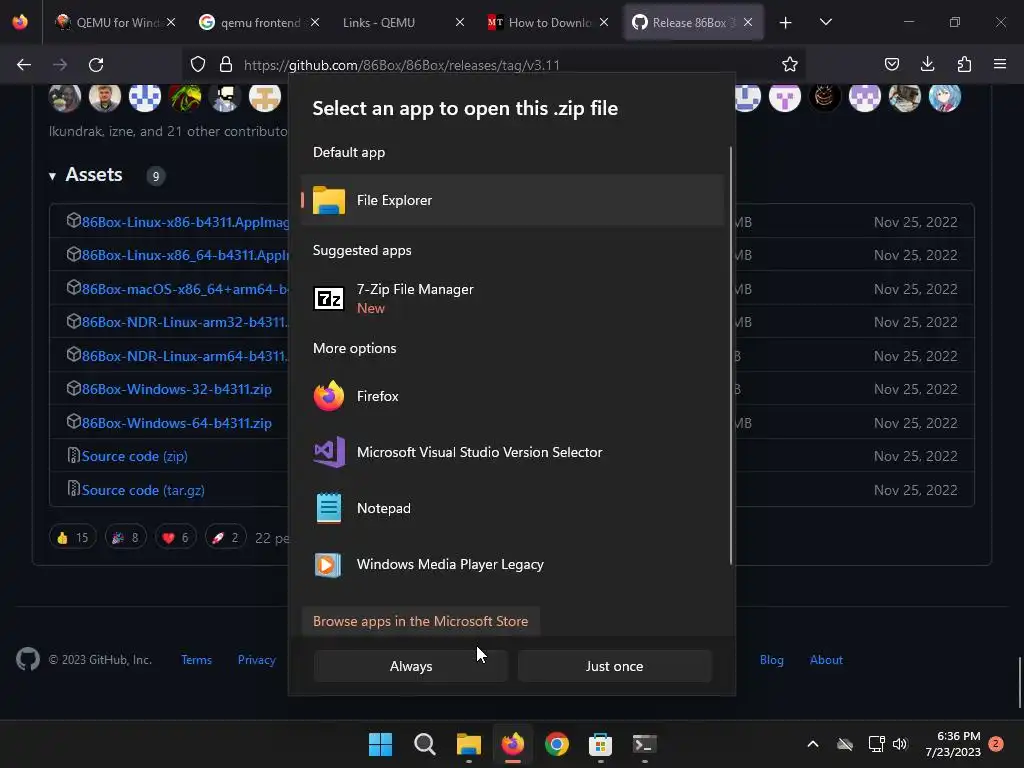Bookmark this page with the star icon
Image resolution: width=1024 pixels, height=768 pixels.
point(790,64)
